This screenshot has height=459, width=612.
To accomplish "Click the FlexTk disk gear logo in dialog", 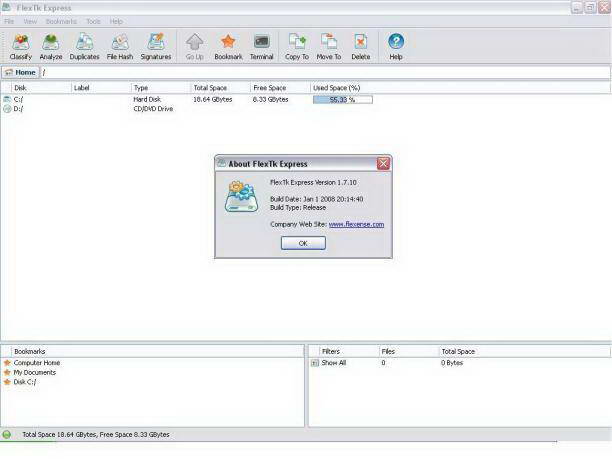I will coord(242,196).
